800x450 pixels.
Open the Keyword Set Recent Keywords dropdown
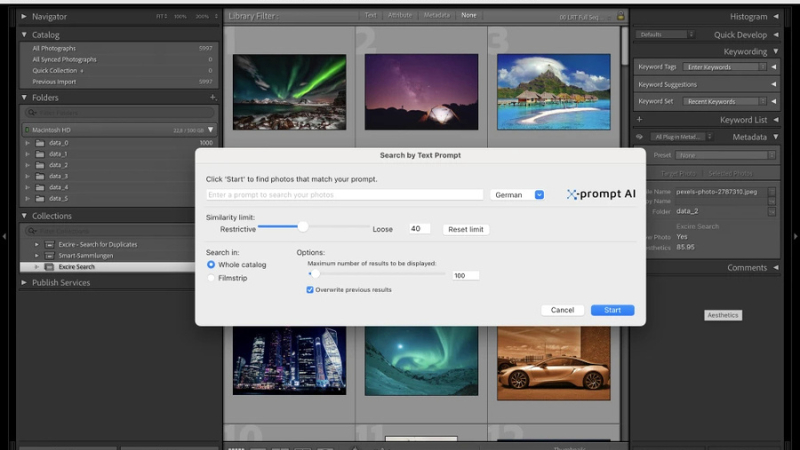point(724,102)
